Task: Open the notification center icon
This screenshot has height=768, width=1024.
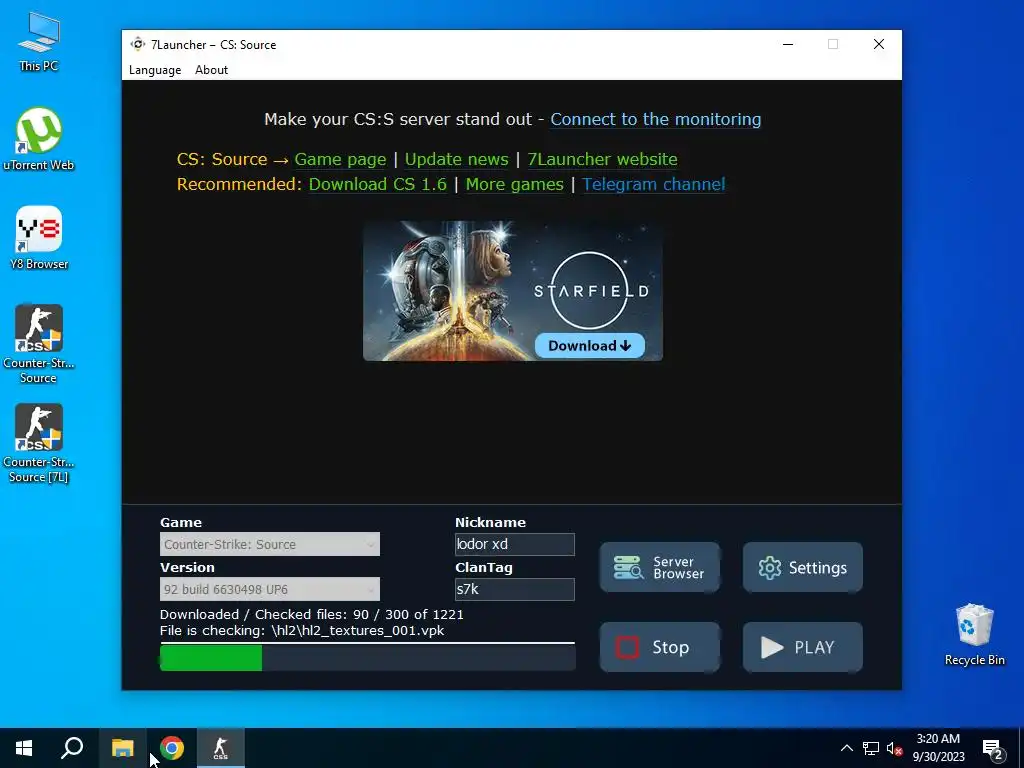Action: pos(993,748)
